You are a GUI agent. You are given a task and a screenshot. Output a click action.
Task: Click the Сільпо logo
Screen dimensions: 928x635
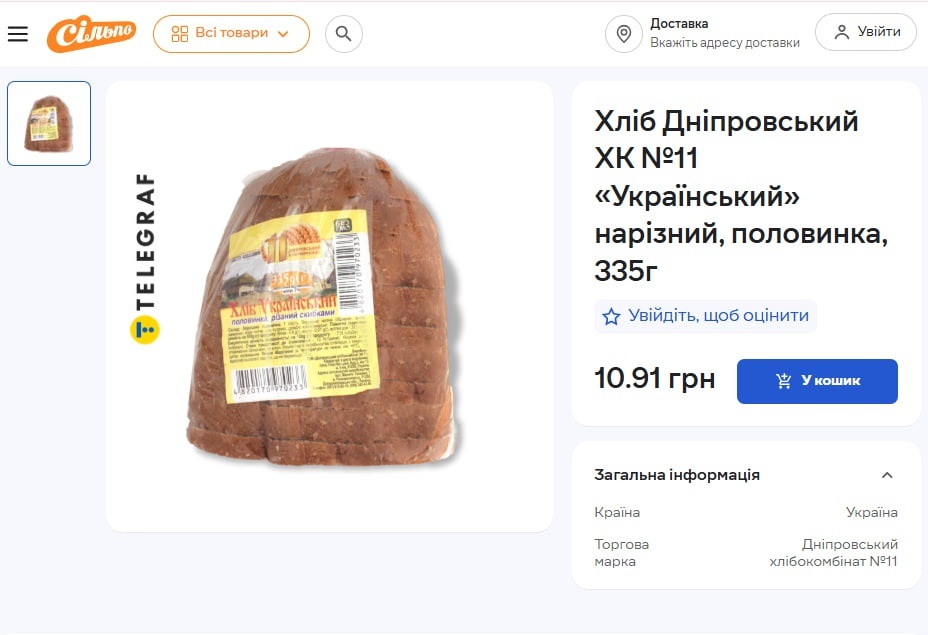coord(91,34)
